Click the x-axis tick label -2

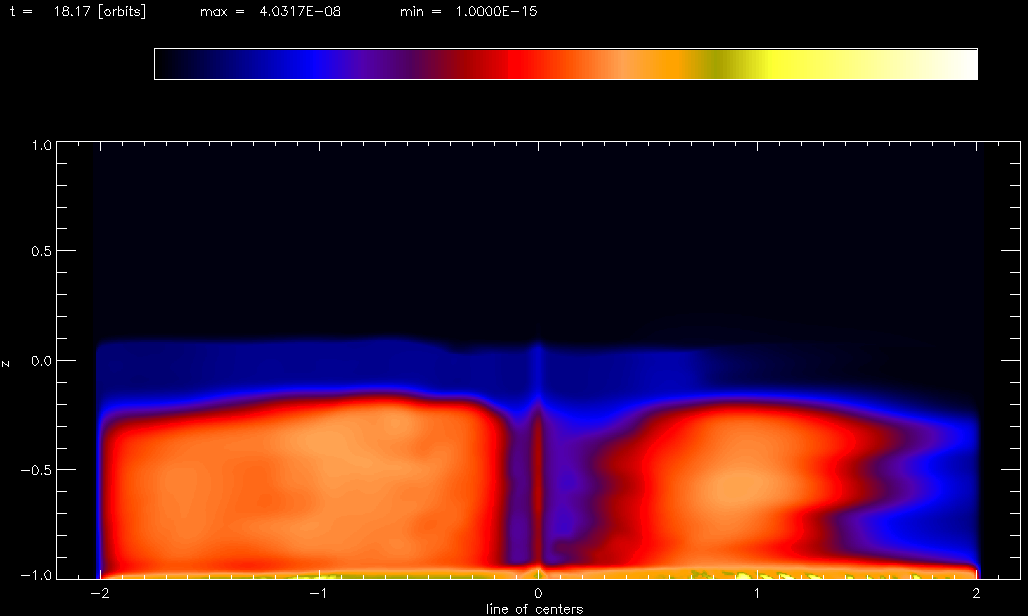tap(99, 593)
